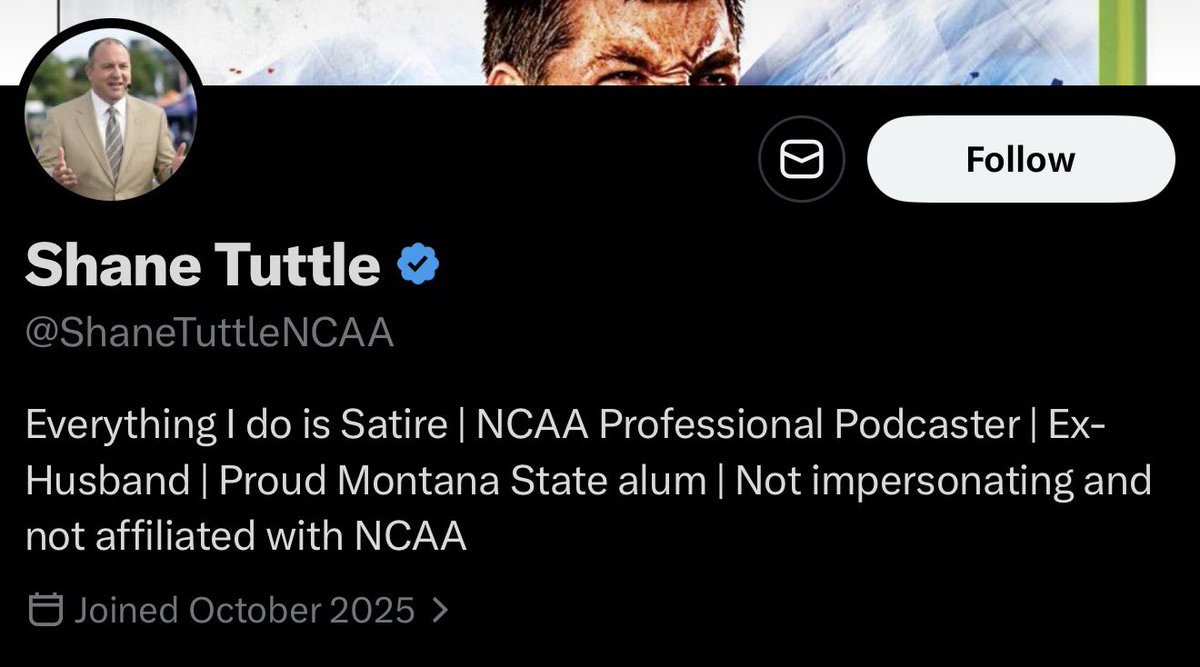Viewport: 1200px width, 667px height.
Task: Click NCAA Professional Podcaster in the bio
Action: point(748,425)
